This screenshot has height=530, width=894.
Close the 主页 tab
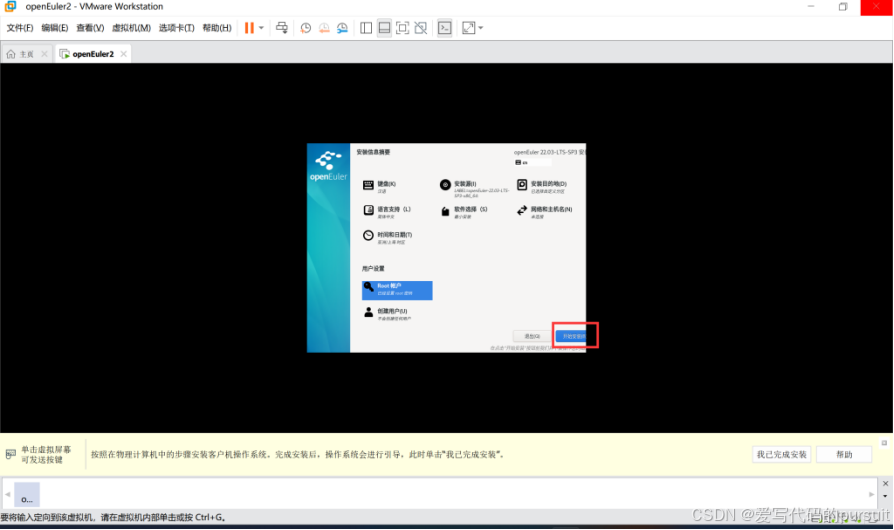tap(44, 54)
